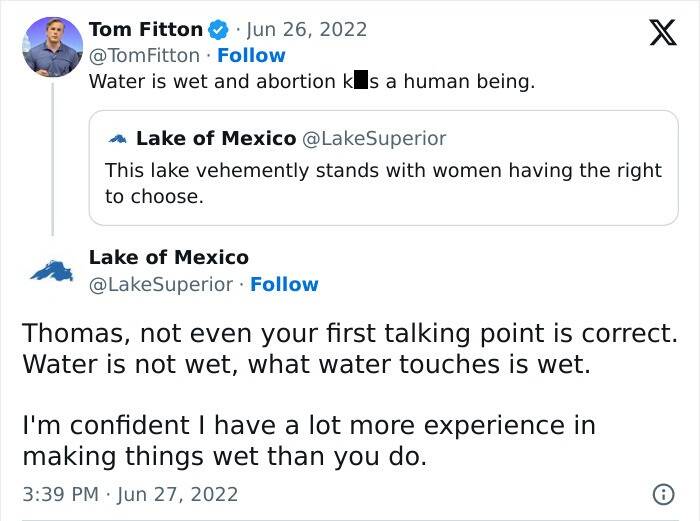
Task: Open the Twitter info icon
Action: click(x=661, y=494)
